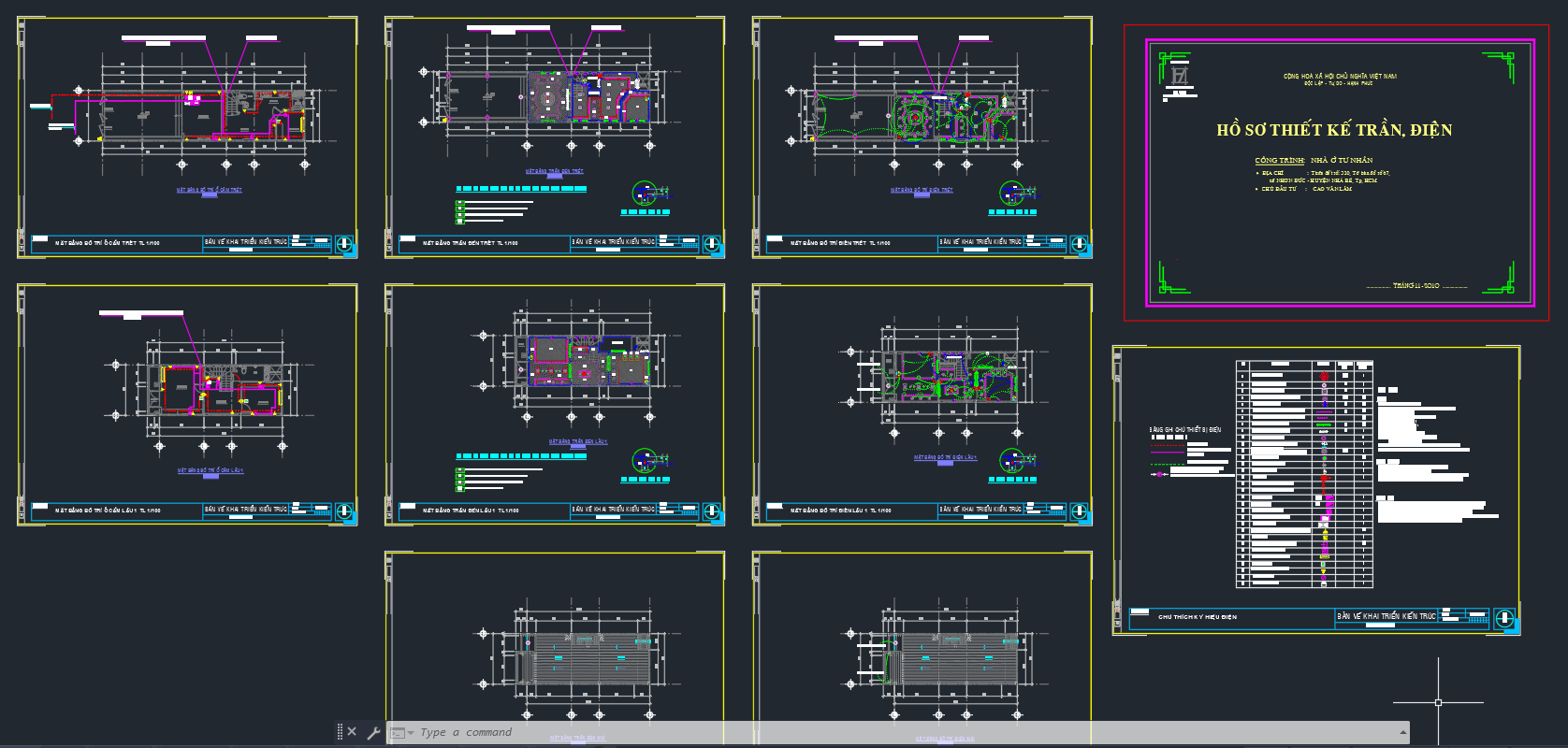Screen dimensions: 1568x748
Task: Click the top-left green logo on cover page
Action: point(1177,71)
